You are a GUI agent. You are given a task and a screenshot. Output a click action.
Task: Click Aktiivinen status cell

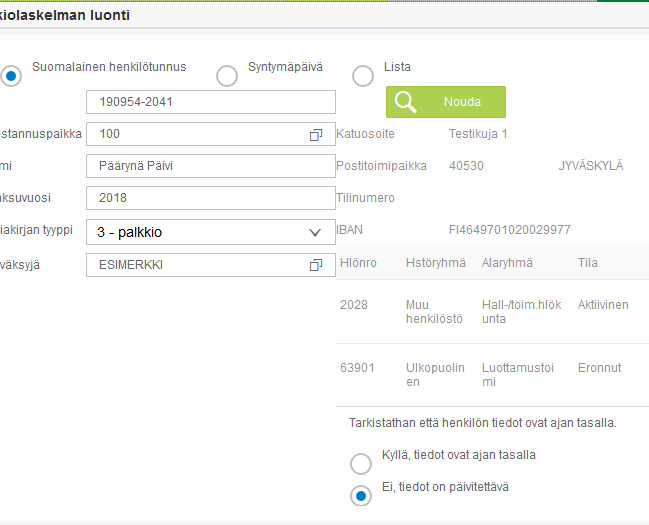coord(603,305)
